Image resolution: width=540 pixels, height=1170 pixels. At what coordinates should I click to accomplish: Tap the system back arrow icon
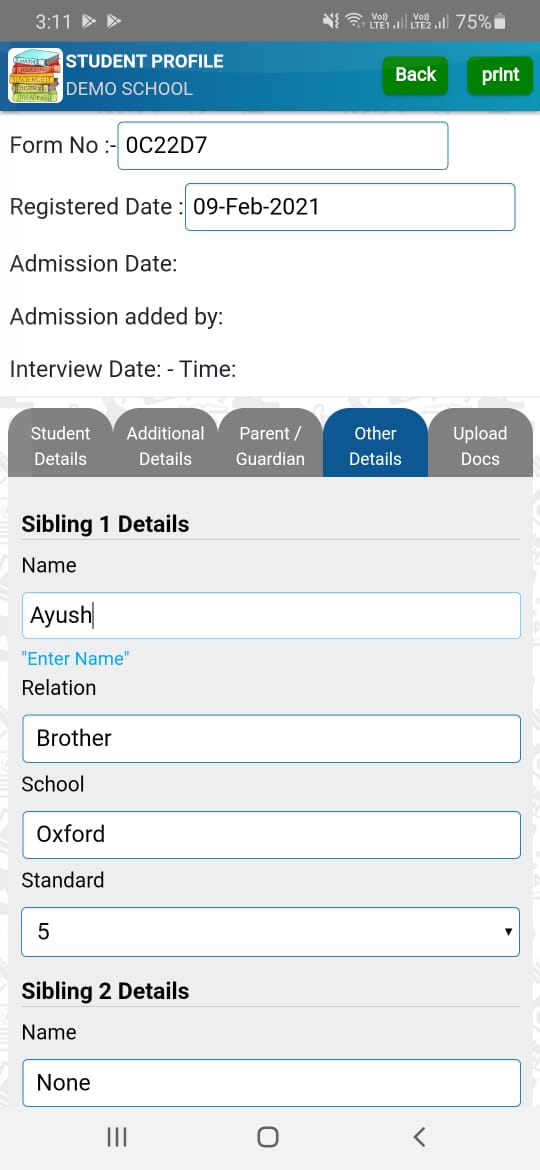click(419, 1136)
